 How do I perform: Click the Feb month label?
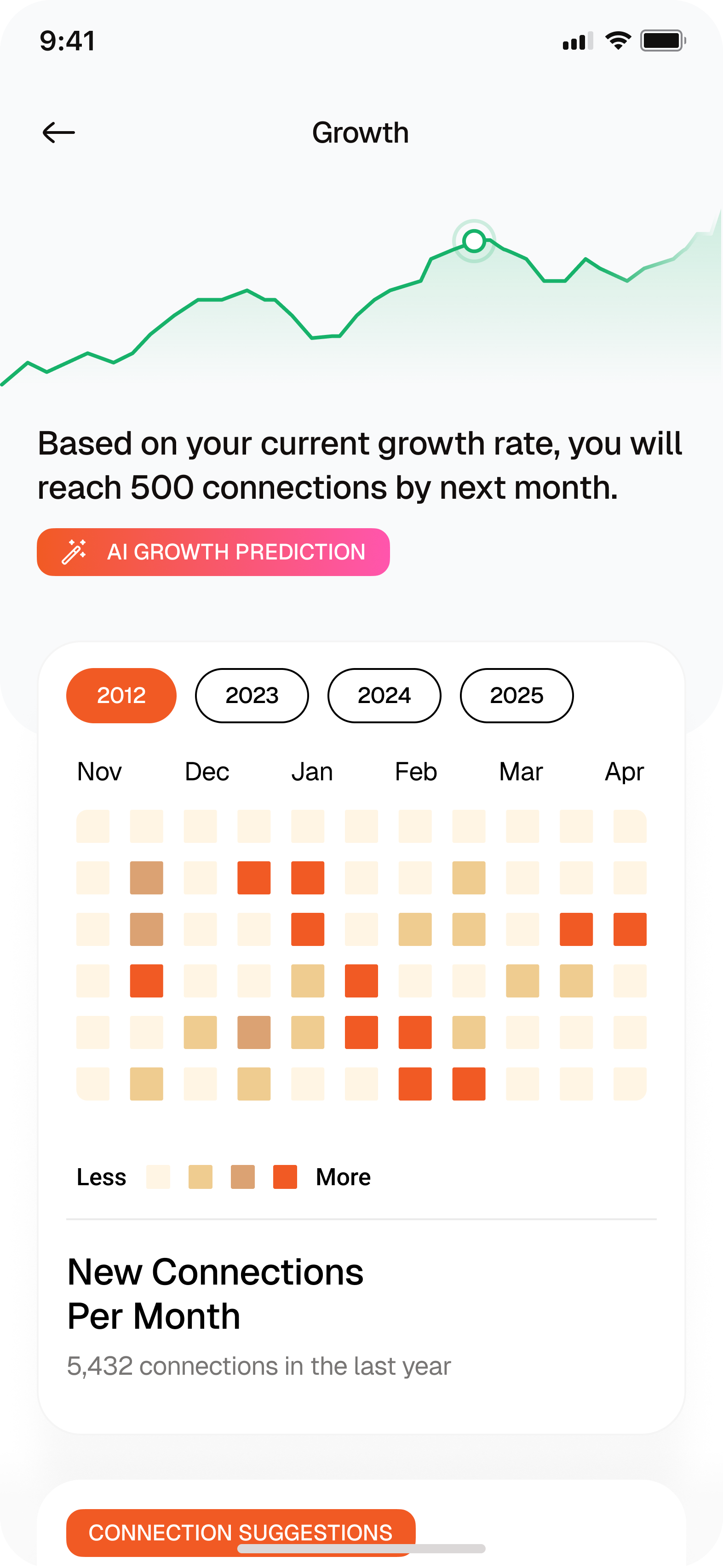[416, 771]
